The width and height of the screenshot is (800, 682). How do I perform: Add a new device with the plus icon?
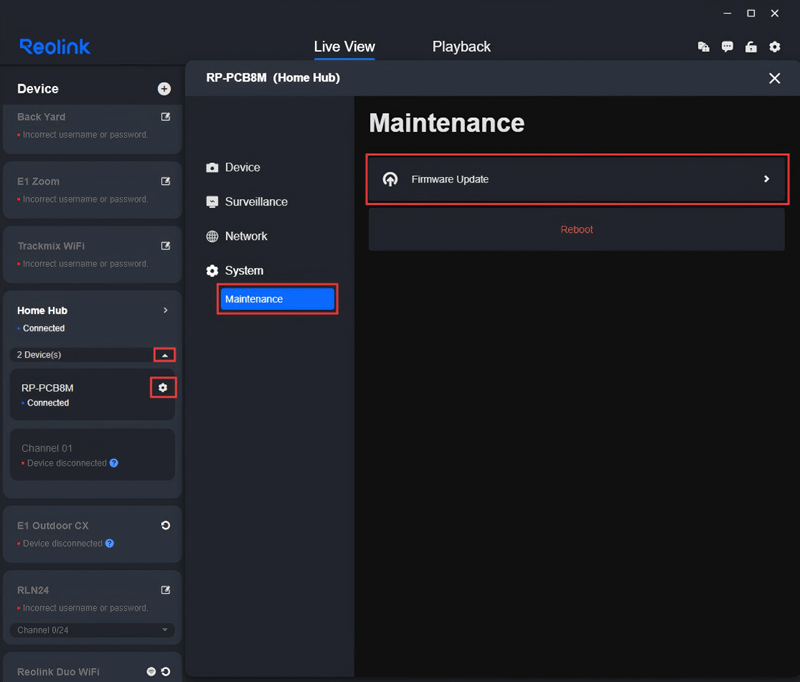(164, 88)
